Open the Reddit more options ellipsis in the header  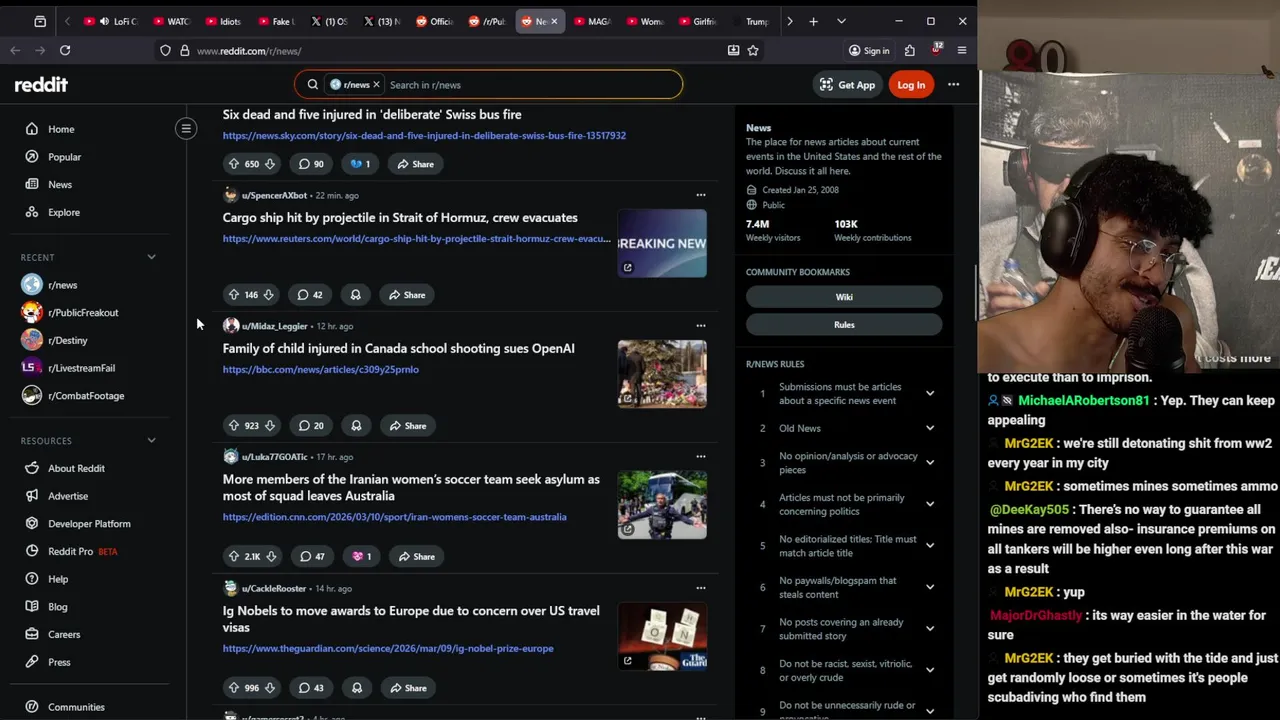953,85
